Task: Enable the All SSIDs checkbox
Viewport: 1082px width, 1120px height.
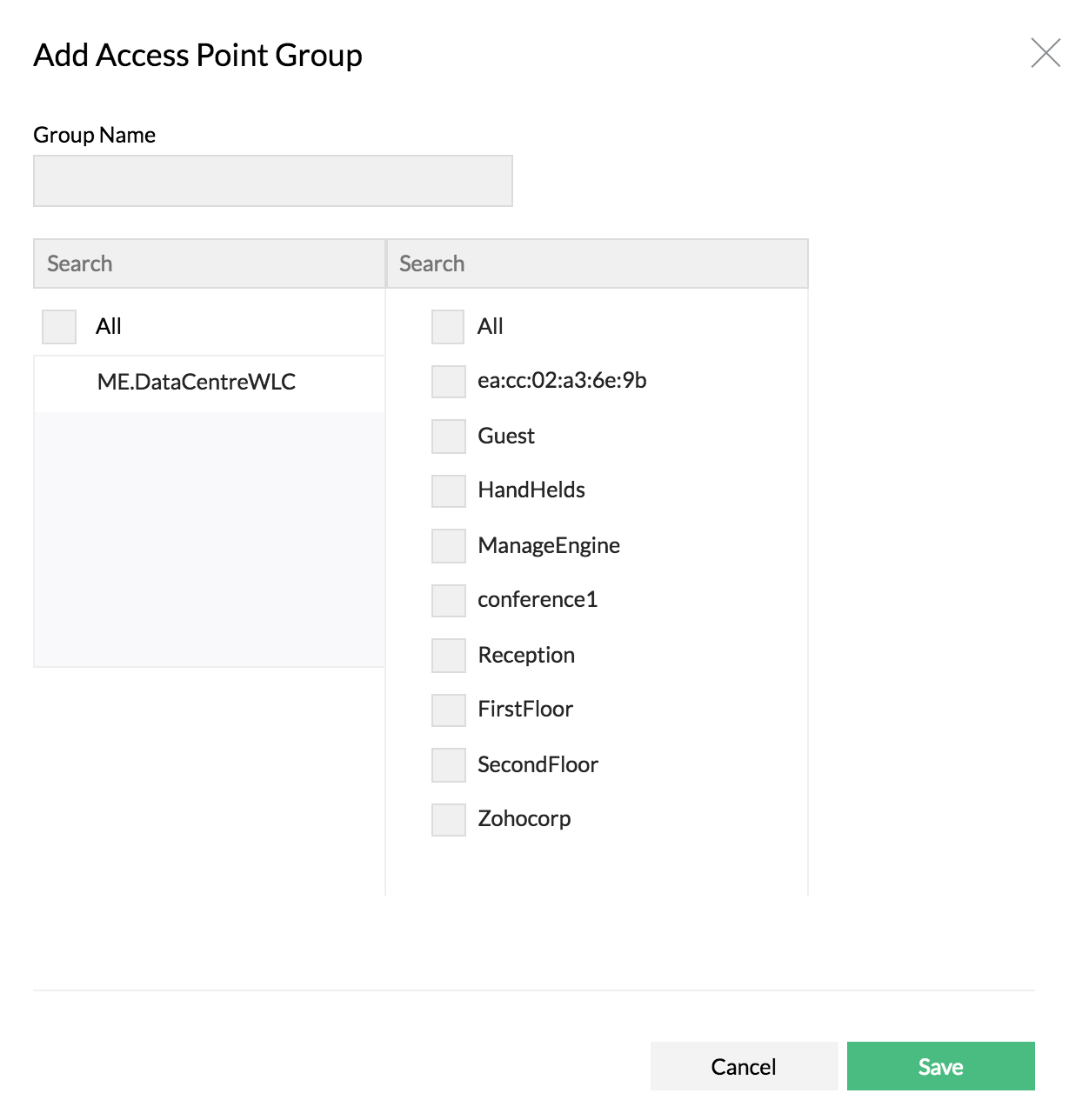Action: (x=448, y=326)
